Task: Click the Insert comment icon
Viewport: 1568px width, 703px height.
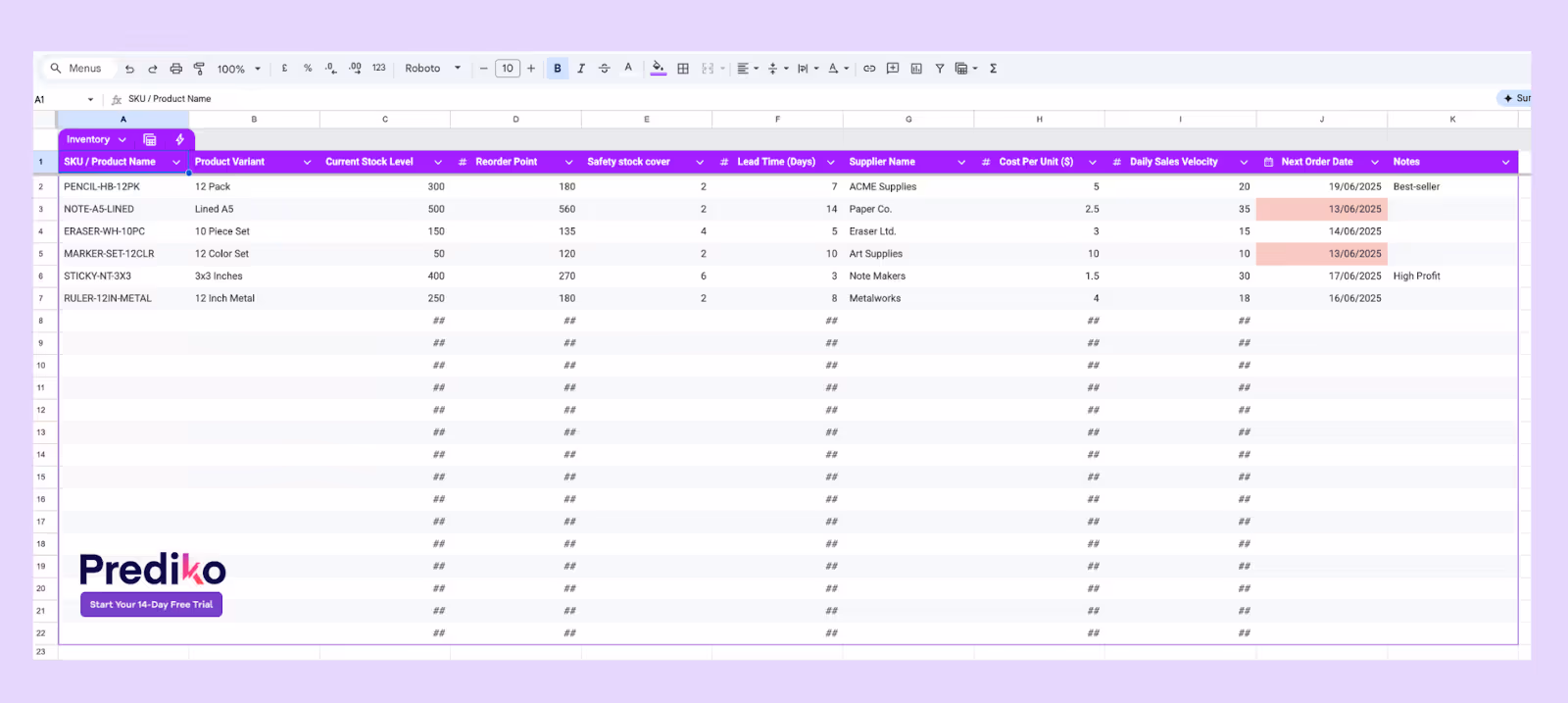Action: [x=893, y=69]
